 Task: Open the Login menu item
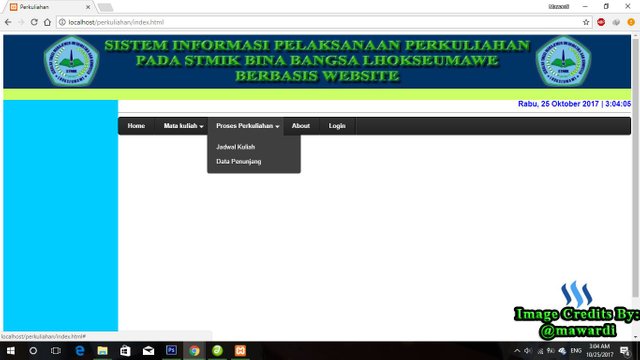pyautogui.click(x=337, y=126)
